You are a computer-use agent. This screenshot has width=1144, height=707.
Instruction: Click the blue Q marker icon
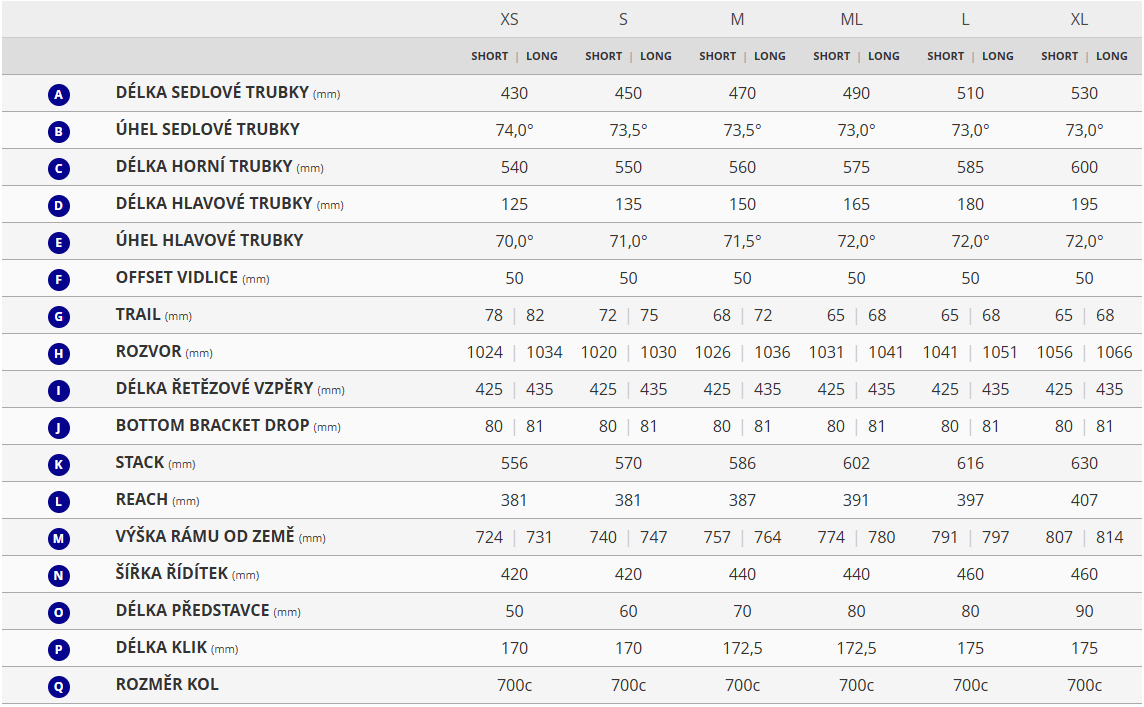(x=58, y=687)
